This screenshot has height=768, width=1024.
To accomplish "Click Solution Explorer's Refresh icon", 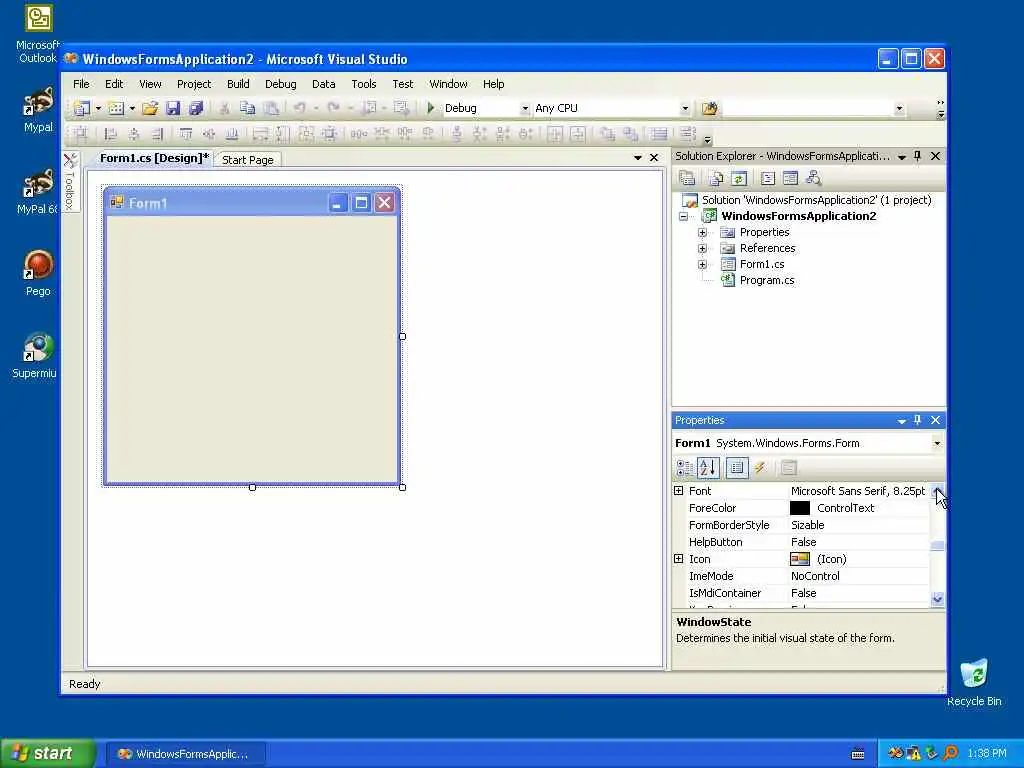I will (739, 178).
